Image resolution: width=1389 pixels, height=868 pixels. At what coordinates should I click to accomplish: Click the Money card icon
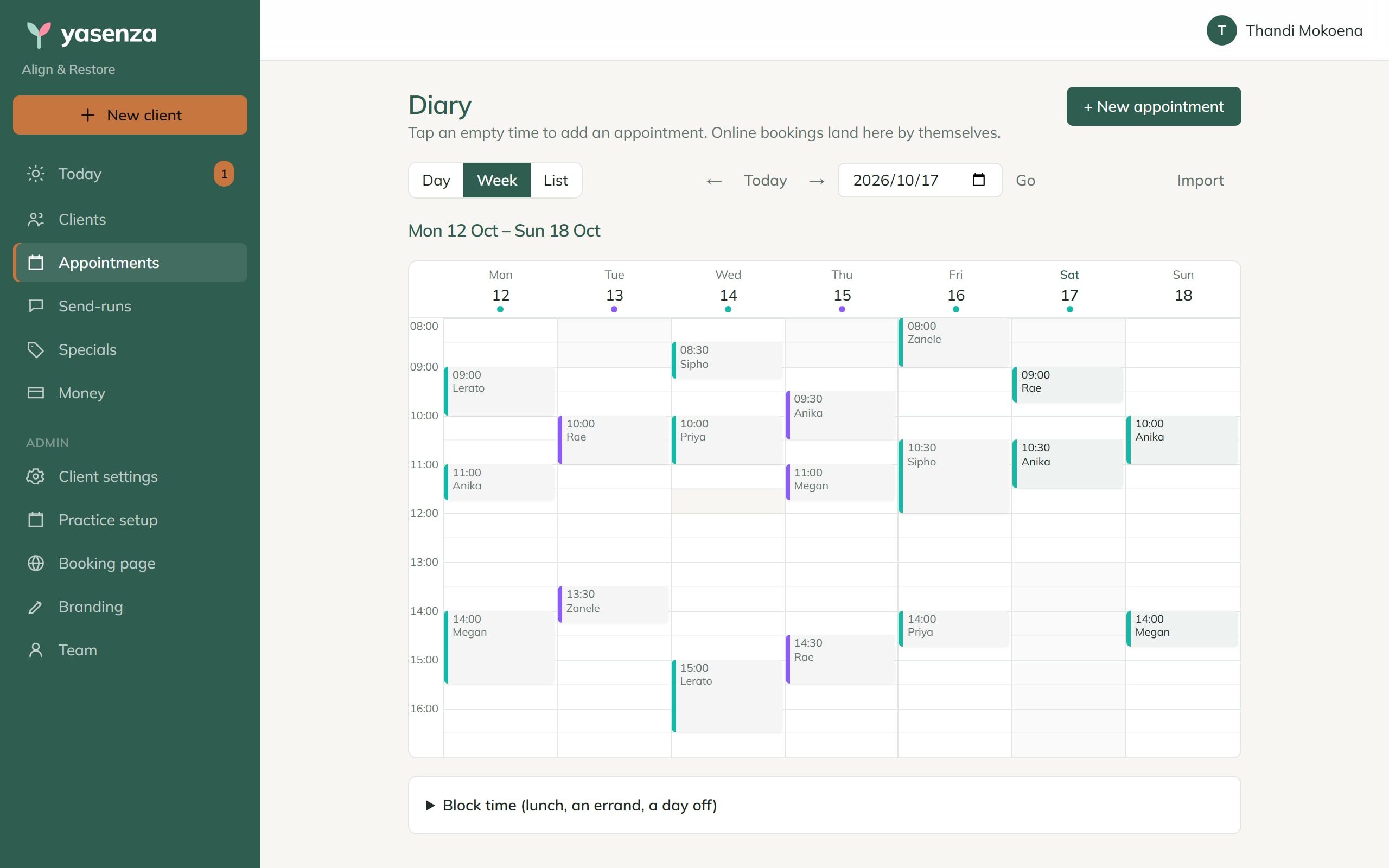pos(36,393)
